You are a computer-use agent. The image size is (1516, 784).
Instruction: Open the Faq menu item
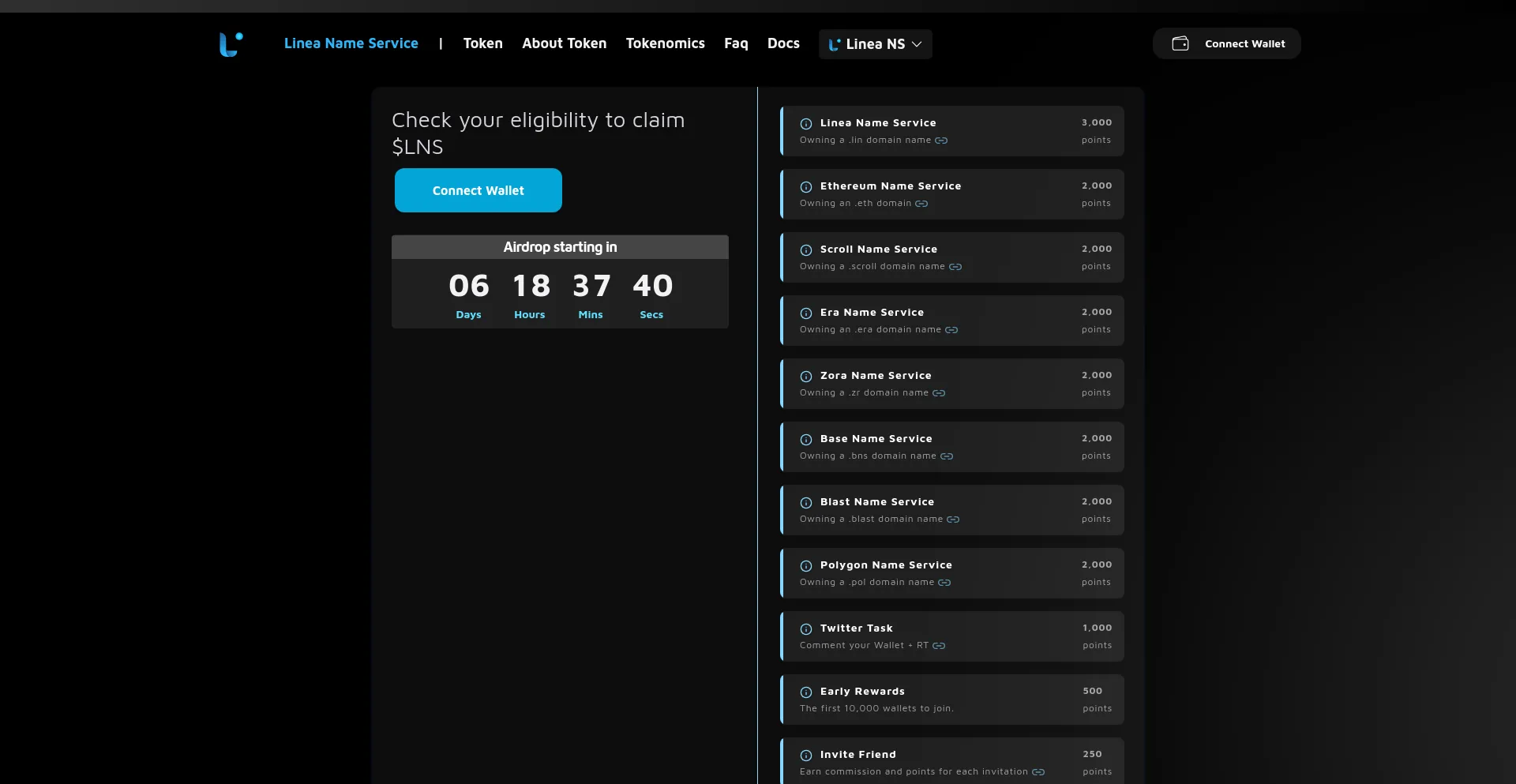coord(736,43)
